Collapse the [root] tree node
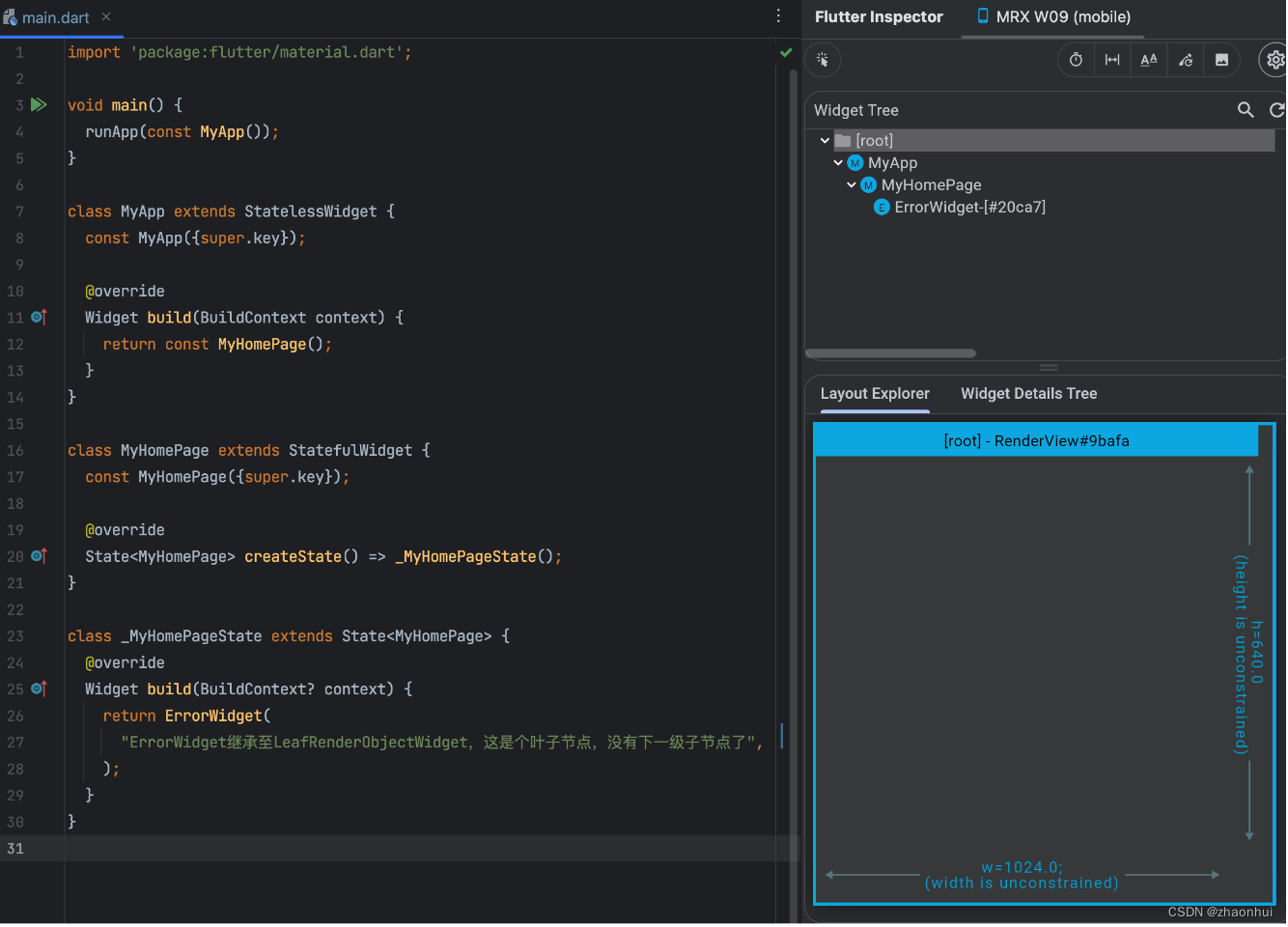Image resolution: width=1288 pixels, height=927 pixels. tap(825, 141)
